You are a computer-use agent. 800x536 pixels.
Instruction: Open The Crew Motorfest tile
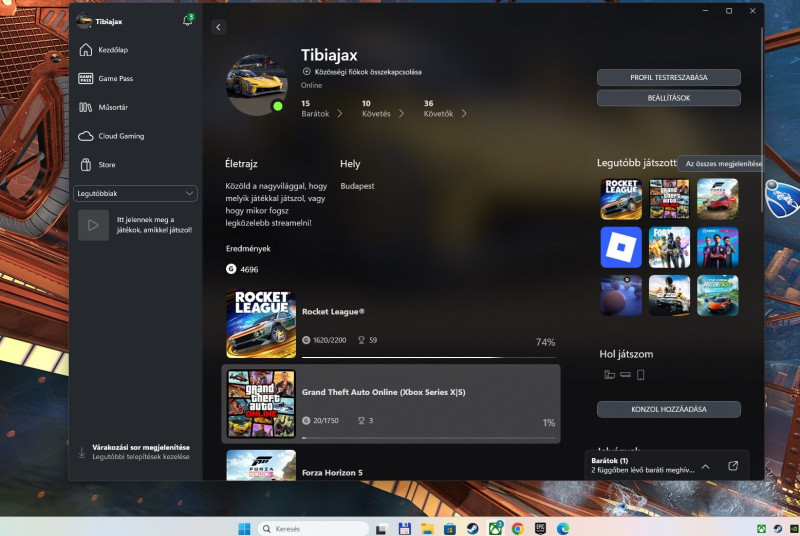coord(717,295)
